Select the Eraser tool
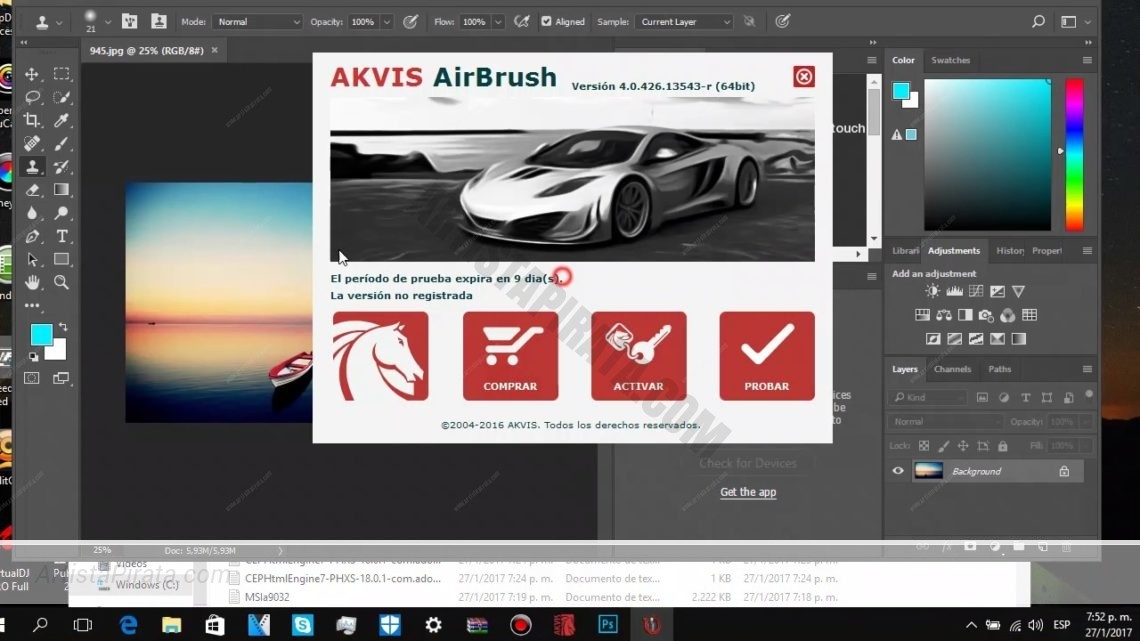 coord(32,190)
